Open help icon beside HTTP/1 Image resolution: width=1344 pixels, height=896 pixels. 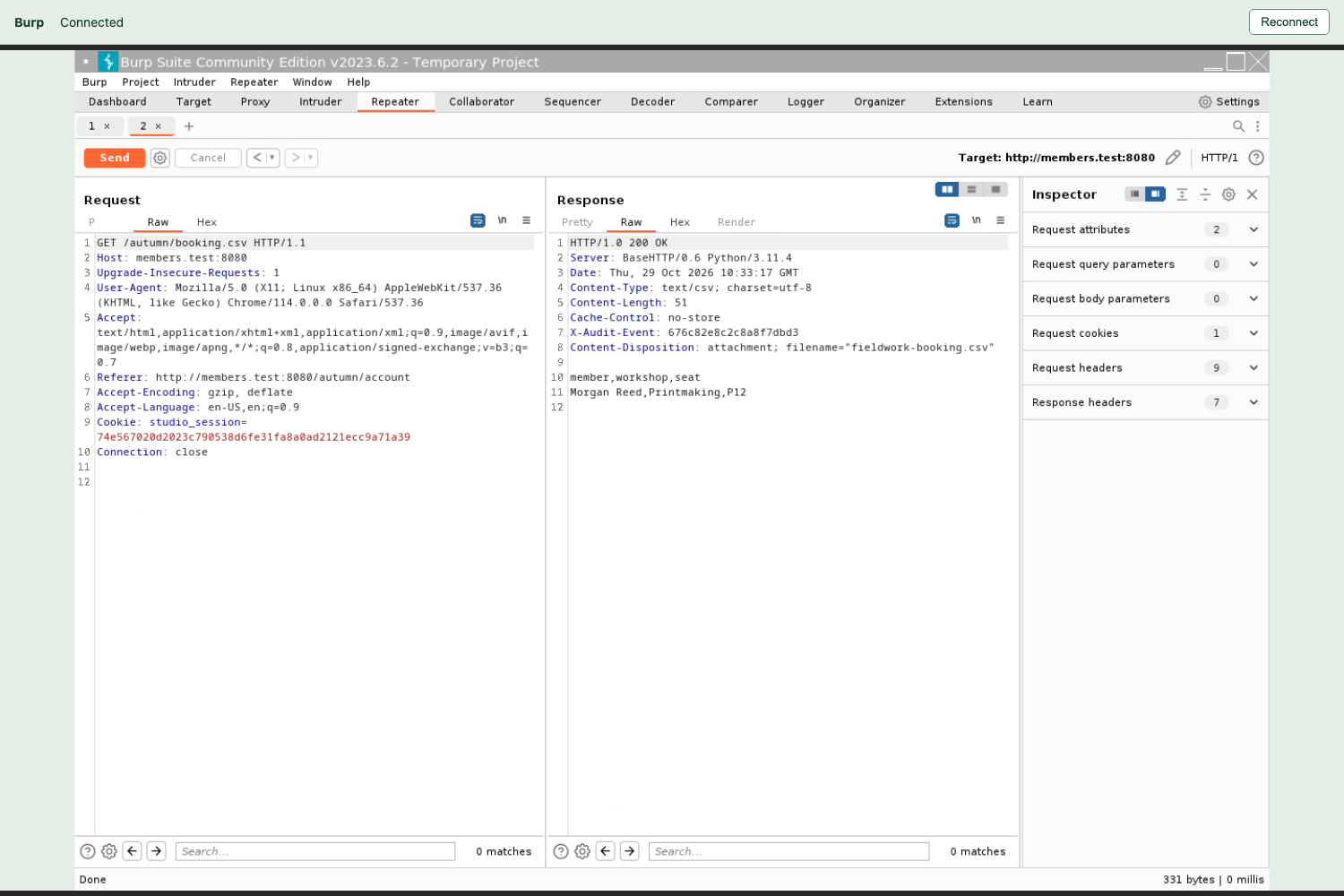[1256, 158]
